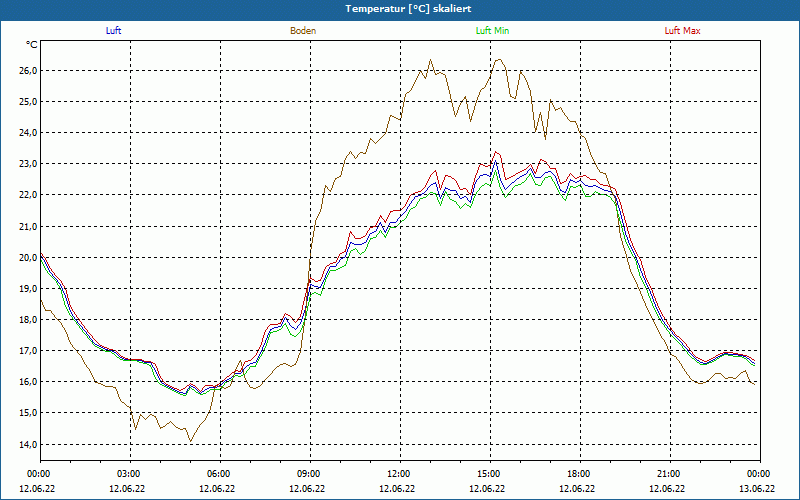Click the 03:00 time axis label
The image size is (800, 500).
[x=129, y=474]
